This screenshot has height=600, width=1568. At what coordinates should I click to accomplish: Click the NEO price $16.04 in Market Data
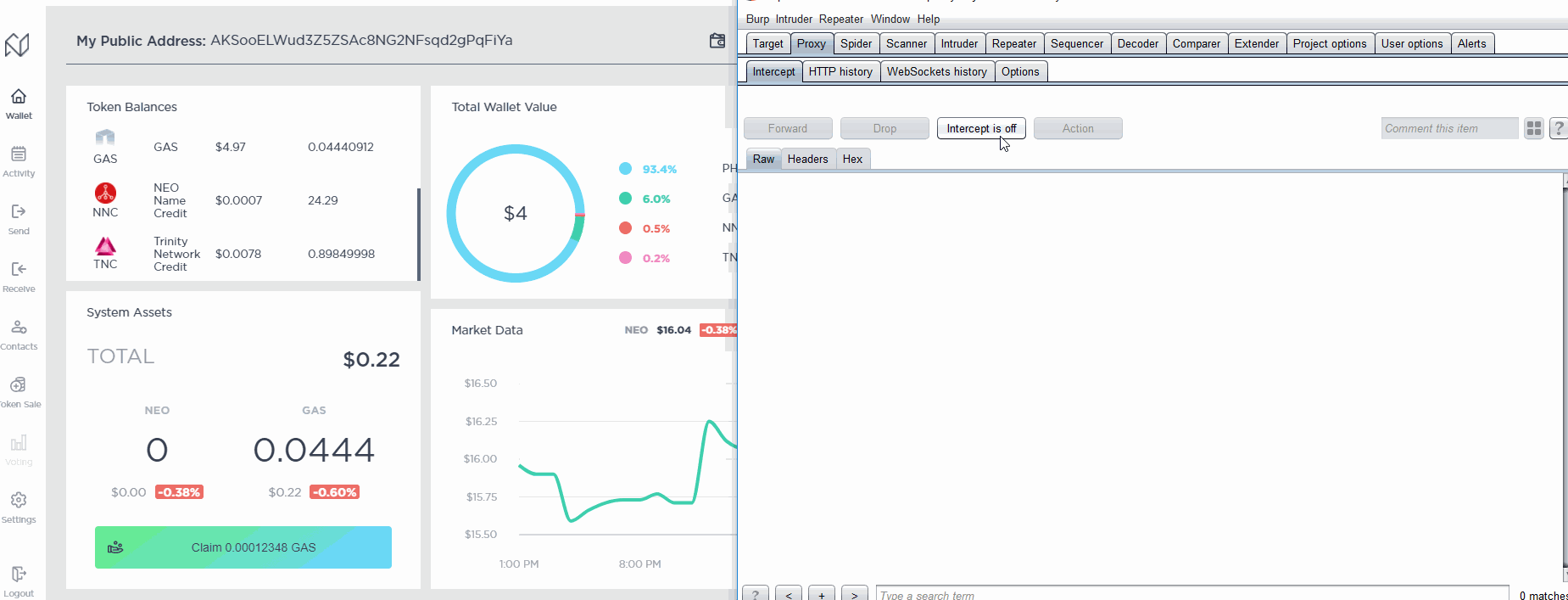point(673,330)
